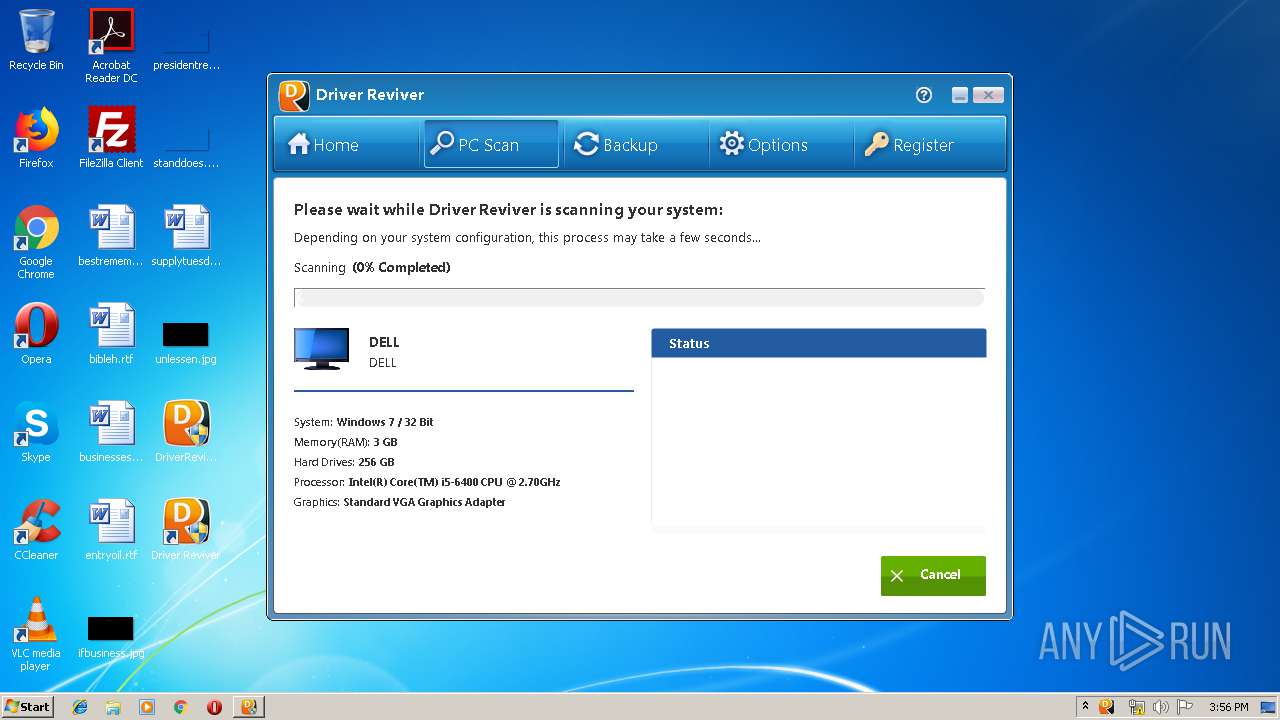Select the supplytuesd document icon
This screenshot has height=720, width=1280.
186,236
